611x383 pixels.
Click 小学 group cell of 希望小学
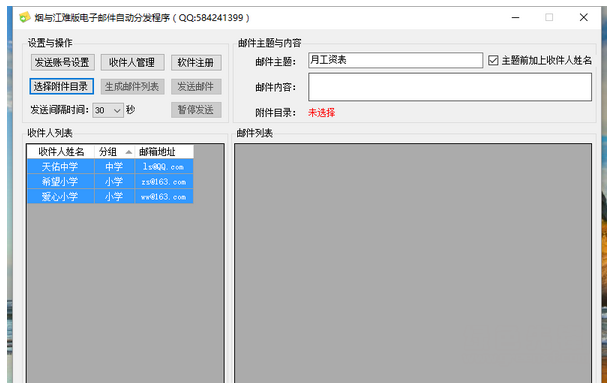coord(115,181)
